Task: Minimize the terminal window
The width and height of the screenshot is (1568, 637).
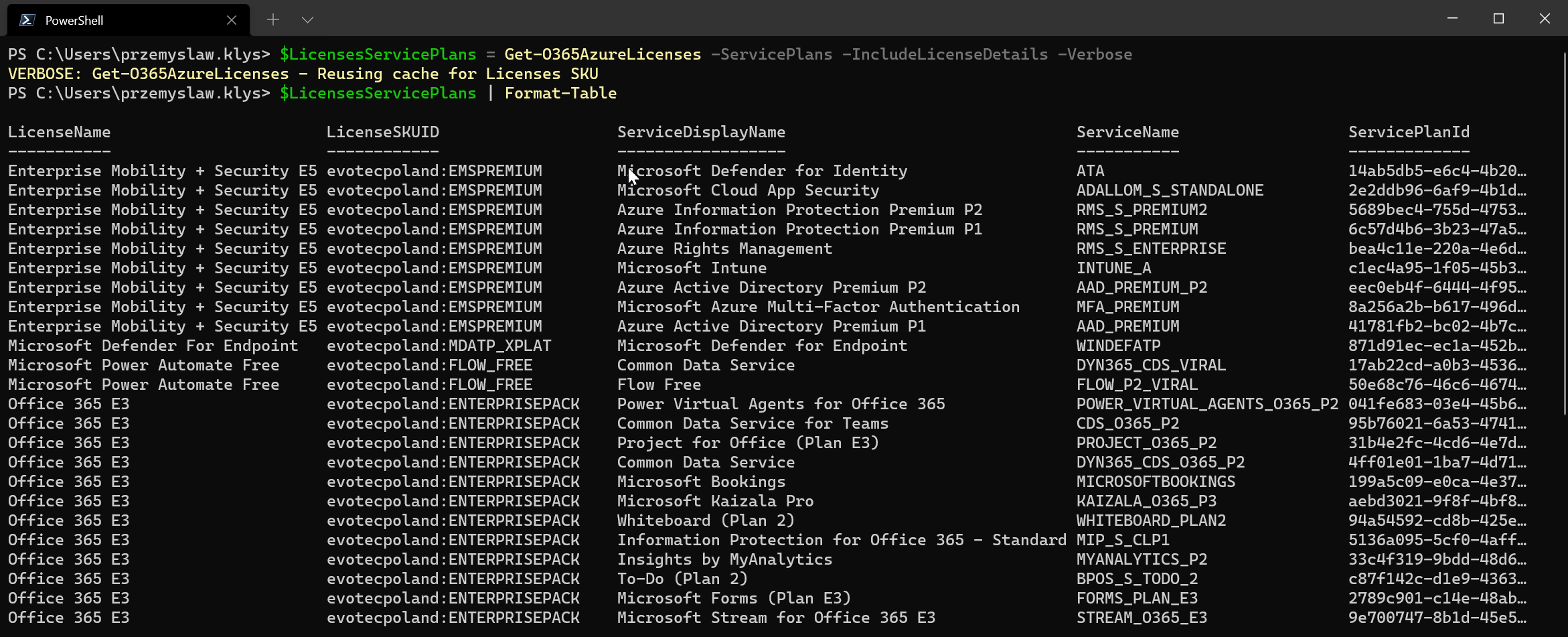Action: tap(1452, 19)
